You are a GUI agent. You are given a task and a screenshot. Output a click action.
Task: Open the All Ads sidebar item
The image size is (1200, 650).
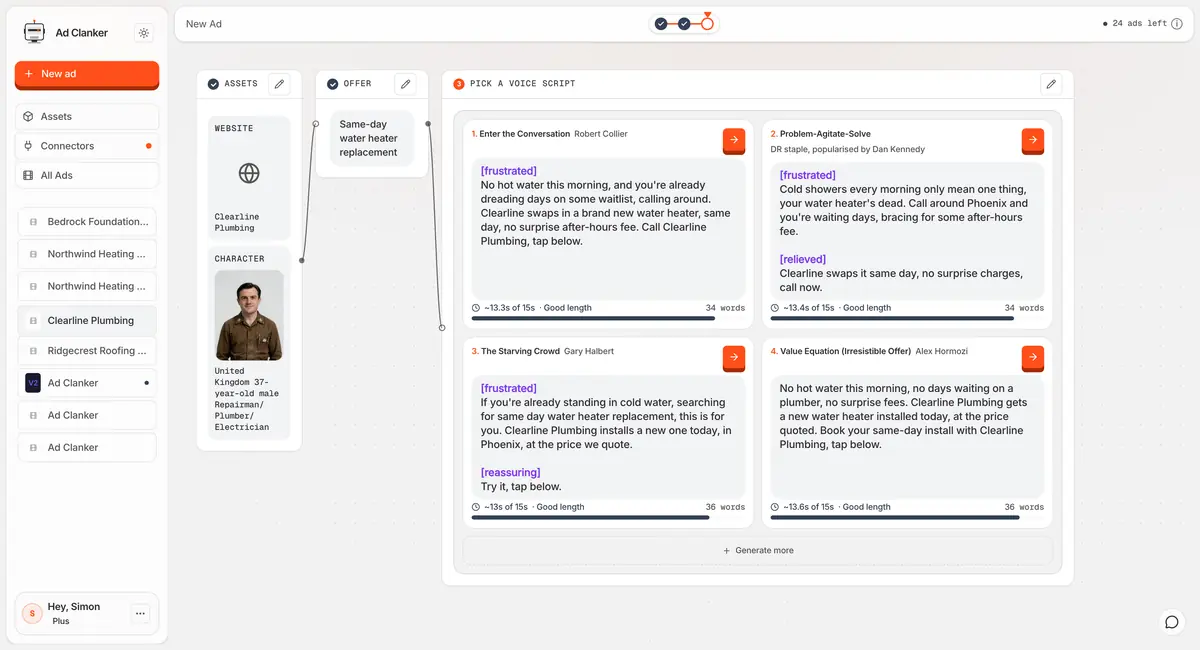point(87,175)
